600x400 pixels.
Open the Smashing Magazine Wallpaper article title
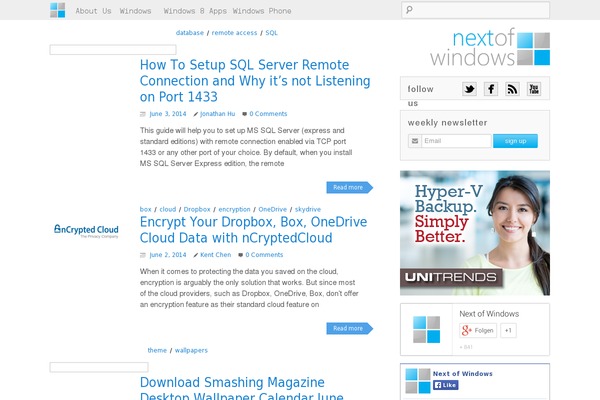(241, 387)
